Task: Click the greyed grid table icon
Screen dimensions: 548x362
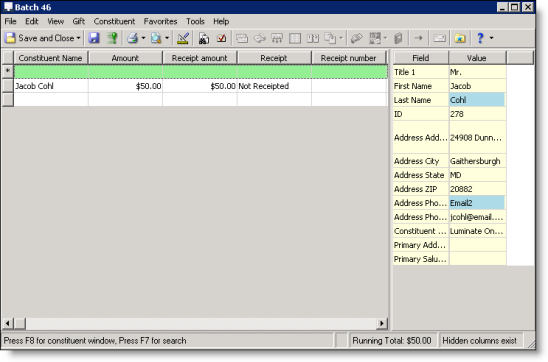Action: pos(295,38)
